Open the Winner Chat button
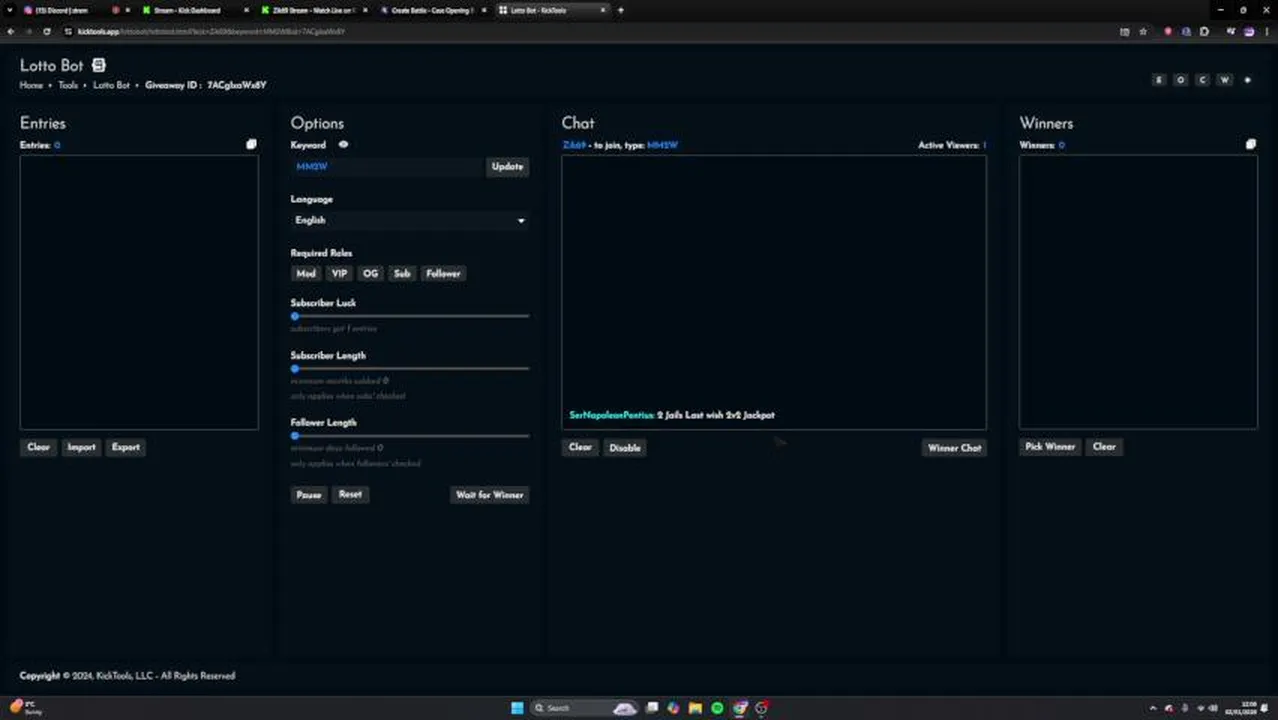 click(x=955, y=448)
